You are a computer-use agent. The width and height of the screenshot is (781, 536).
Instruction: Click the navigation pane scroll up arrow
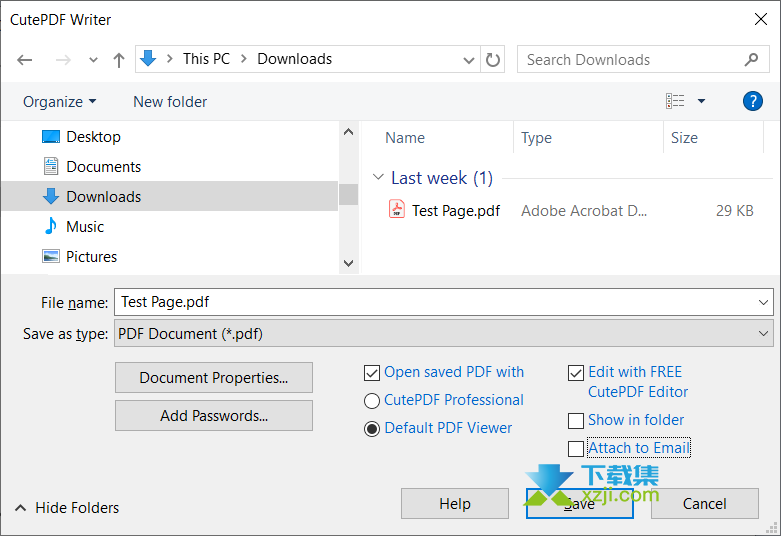tap(349, 132)
